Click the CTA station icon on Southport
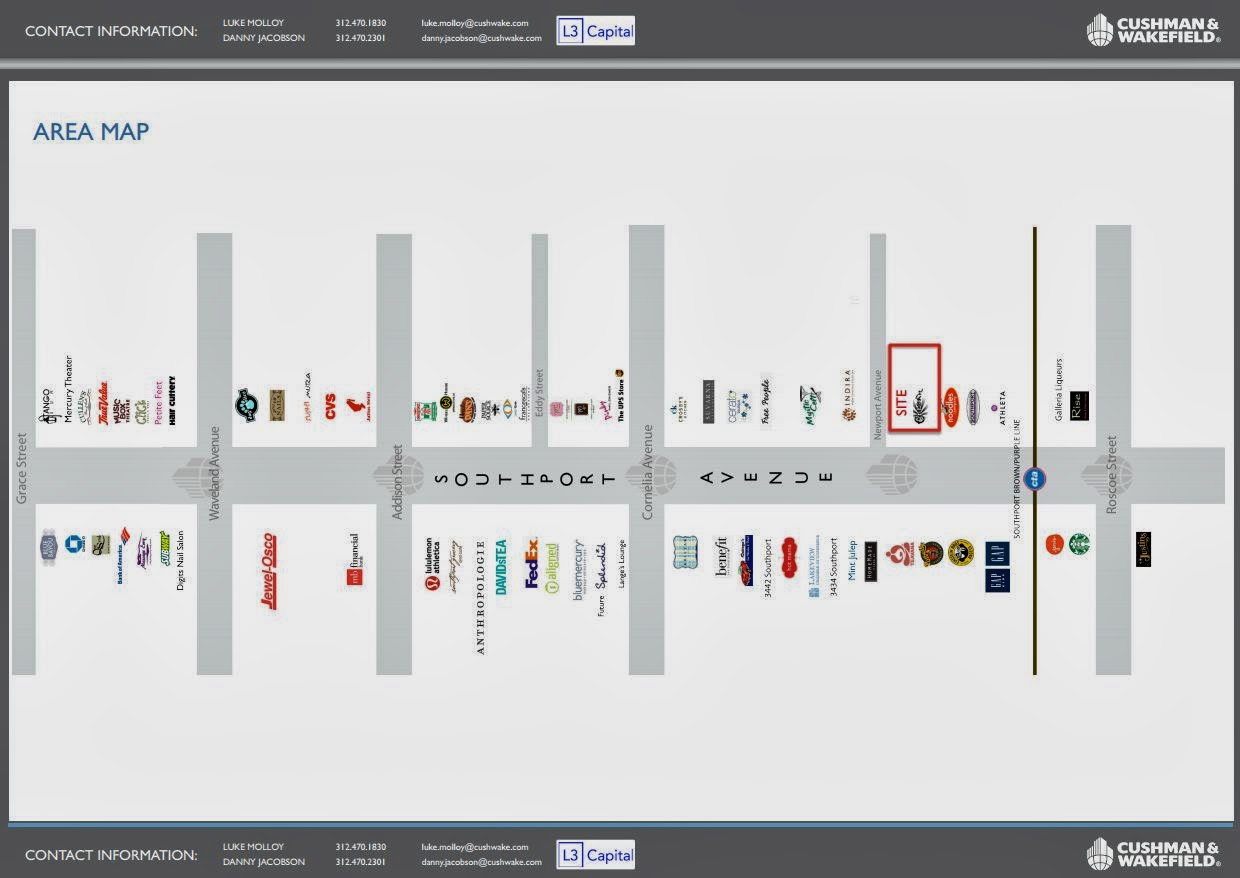Image resolution: width=1240 pixels, height=878 pixels. pyautogui.click(x=1036, y=479)
